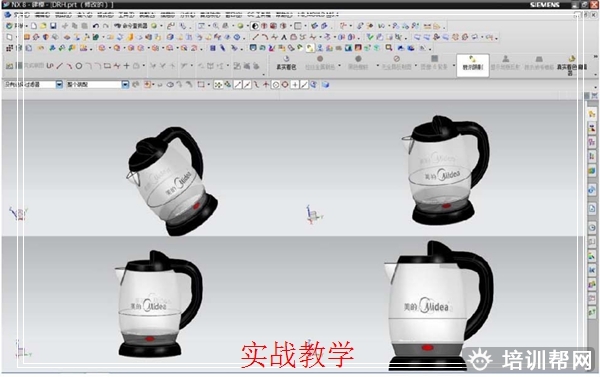Click the Copy icon in standard toolbar
600x377 pixels.
(x=75, y=26)
